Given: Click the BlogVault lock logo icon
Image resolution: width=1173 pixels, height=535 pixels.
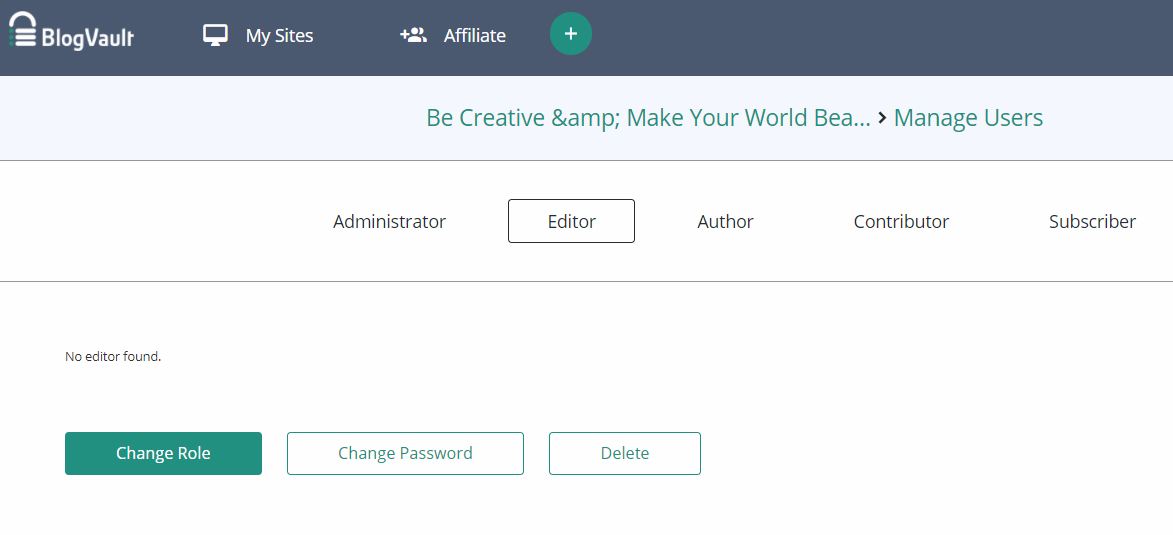Looking at the screenshot, I should pyautogui.click(x=22, y=30).
